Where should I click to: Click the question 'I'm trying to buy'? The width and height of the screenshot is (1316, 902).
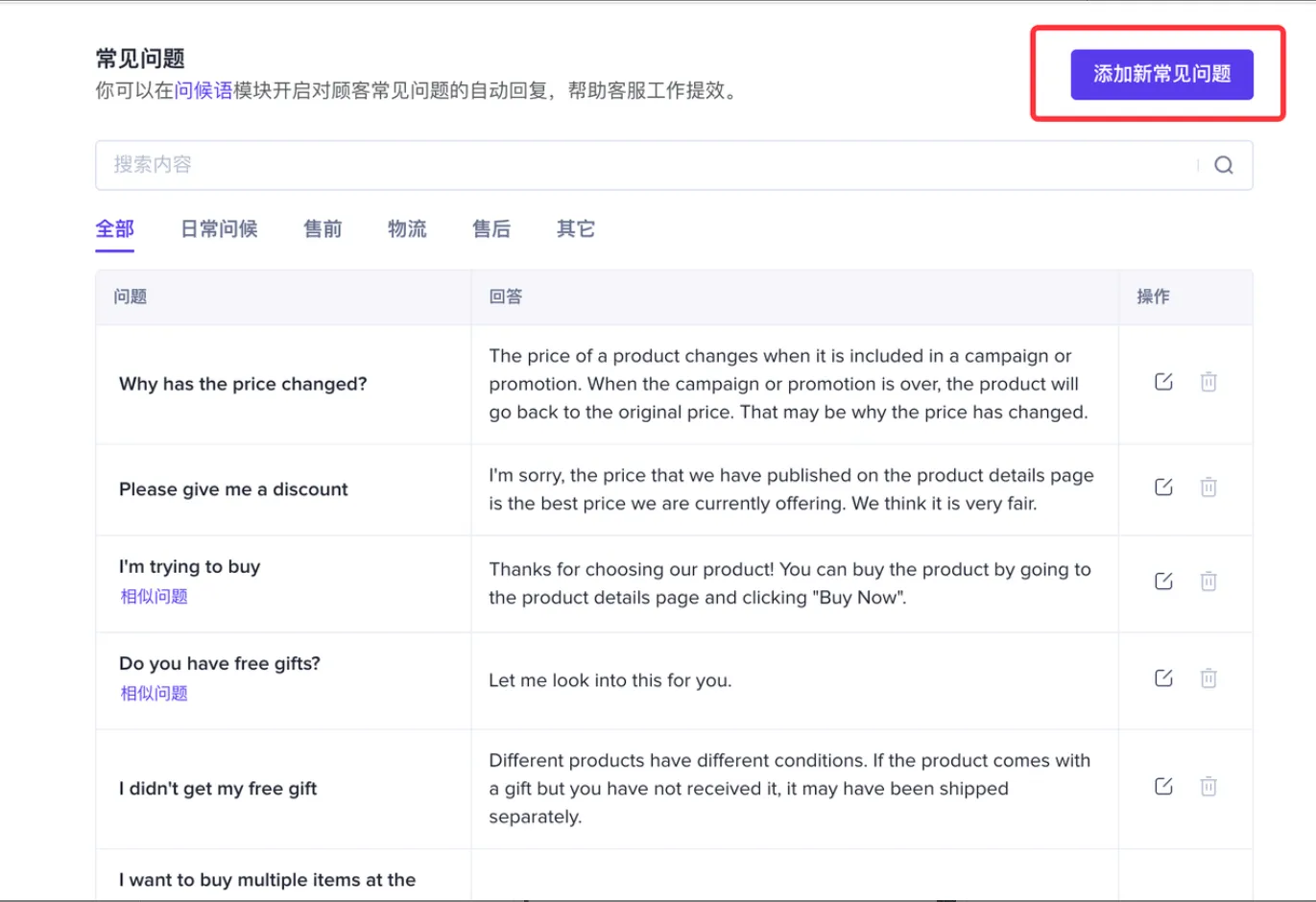(x=190, y=566)
